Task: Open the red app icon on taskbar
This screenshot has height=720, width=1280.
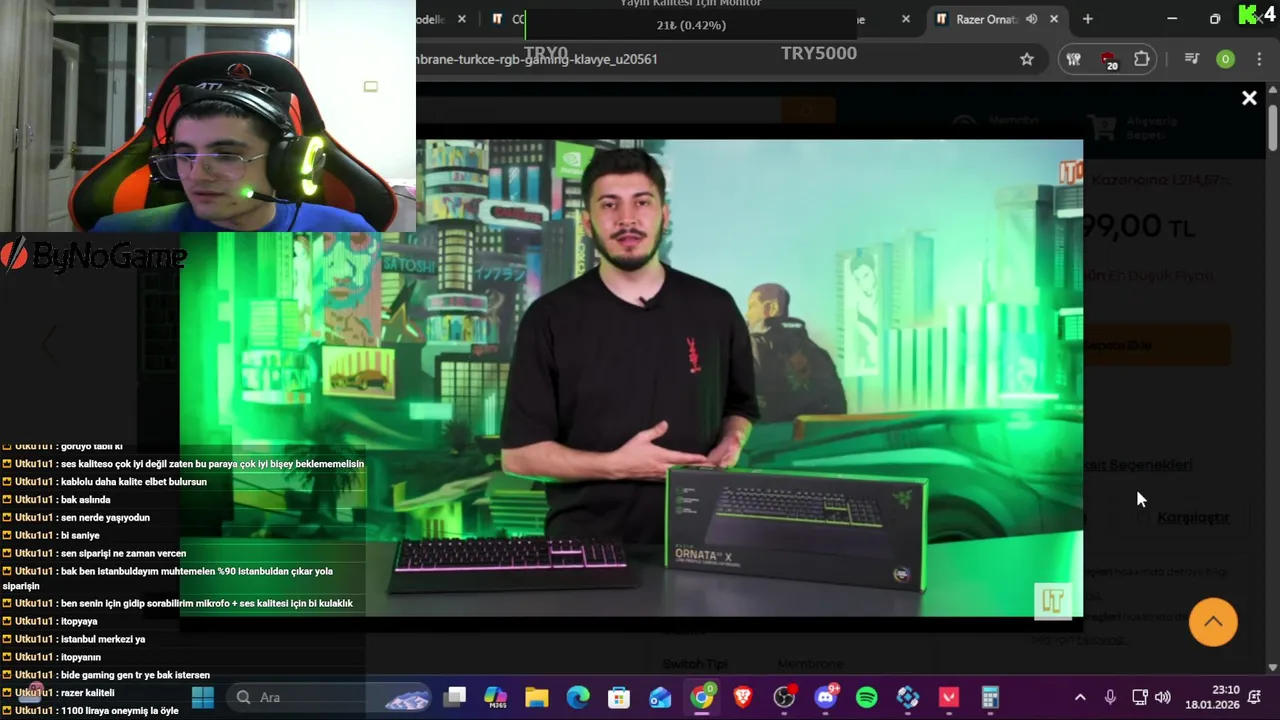Action: coord(949,697)
